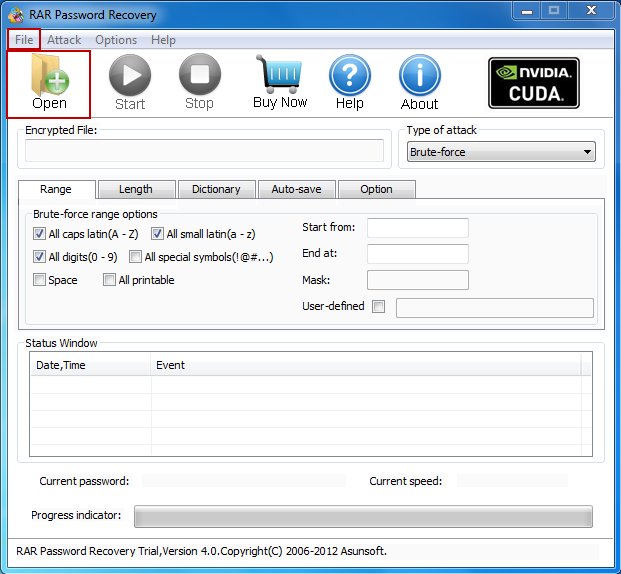Minimize the RAR Password Recovery window
The height and width of the screenshot is (574, 621).
(x=527, y=11)
